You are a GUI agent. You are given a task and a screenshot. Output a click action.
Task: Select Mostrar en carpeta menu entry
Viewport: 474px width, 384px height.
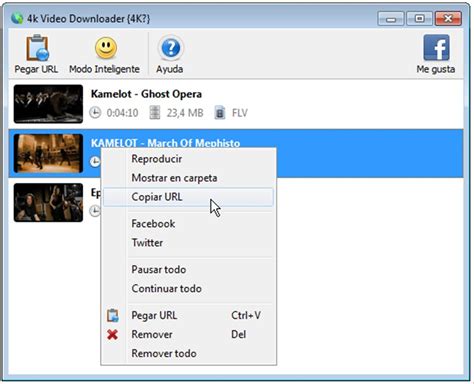[188, 178]
